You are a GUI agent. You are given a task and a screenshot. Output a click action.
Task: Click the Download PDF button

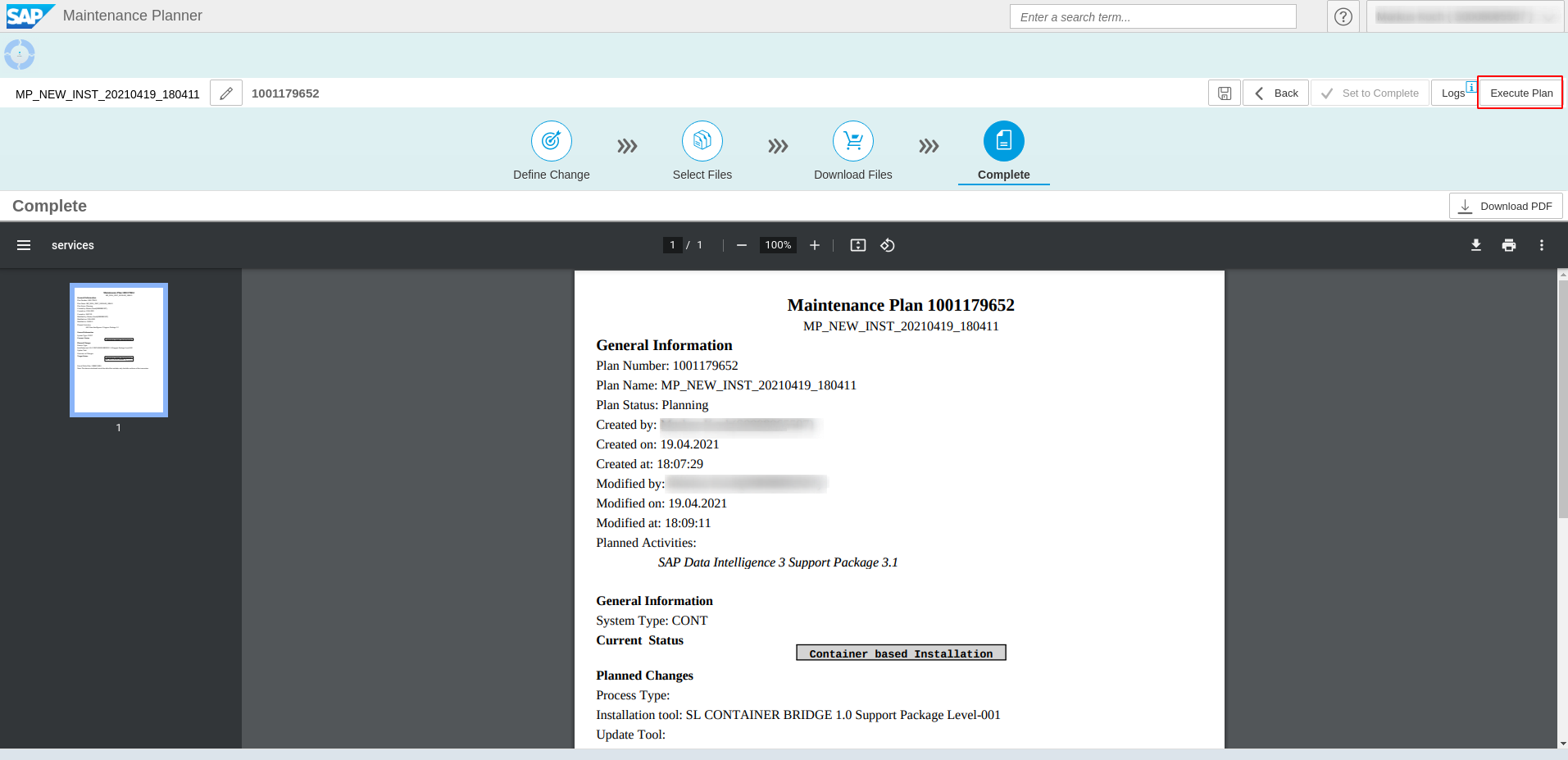[1506, 207]
